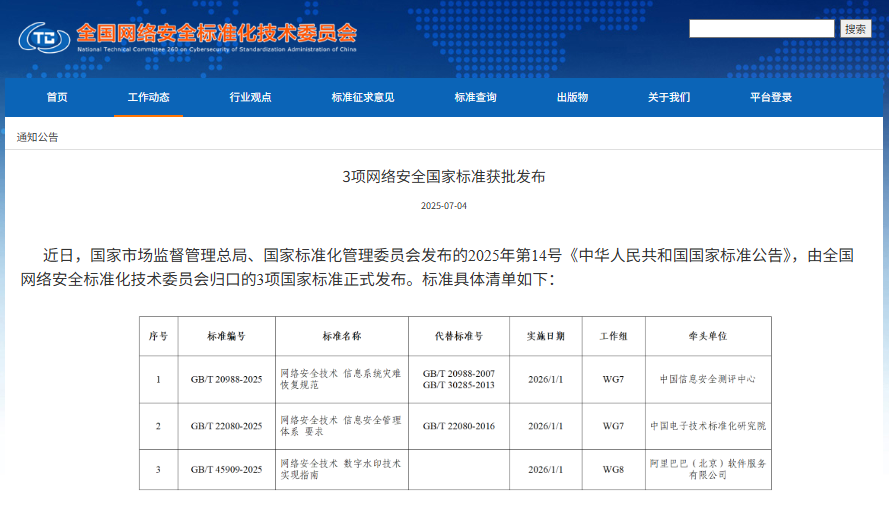The height and width of the screenshot is (516, 889).
Task: Click the article title 3项网络安全国家标准获批发布
Action: coord(444,177)
